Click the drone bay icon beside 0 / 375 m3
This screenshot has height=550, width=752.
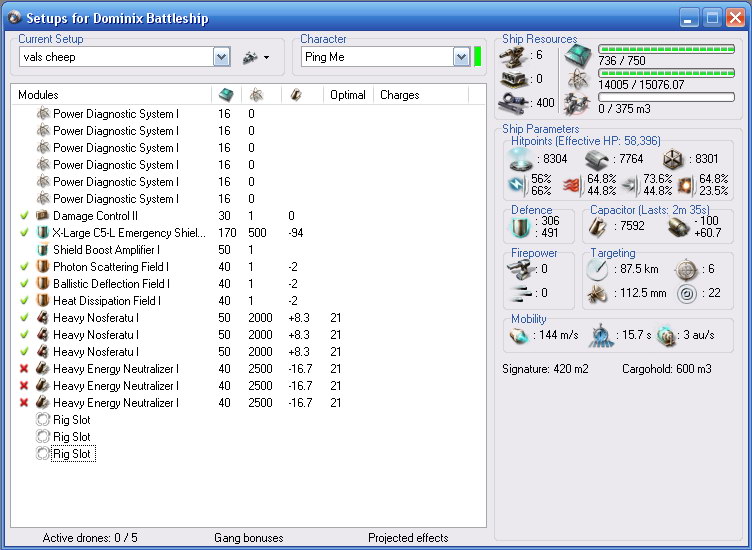[x=577, y=103]
